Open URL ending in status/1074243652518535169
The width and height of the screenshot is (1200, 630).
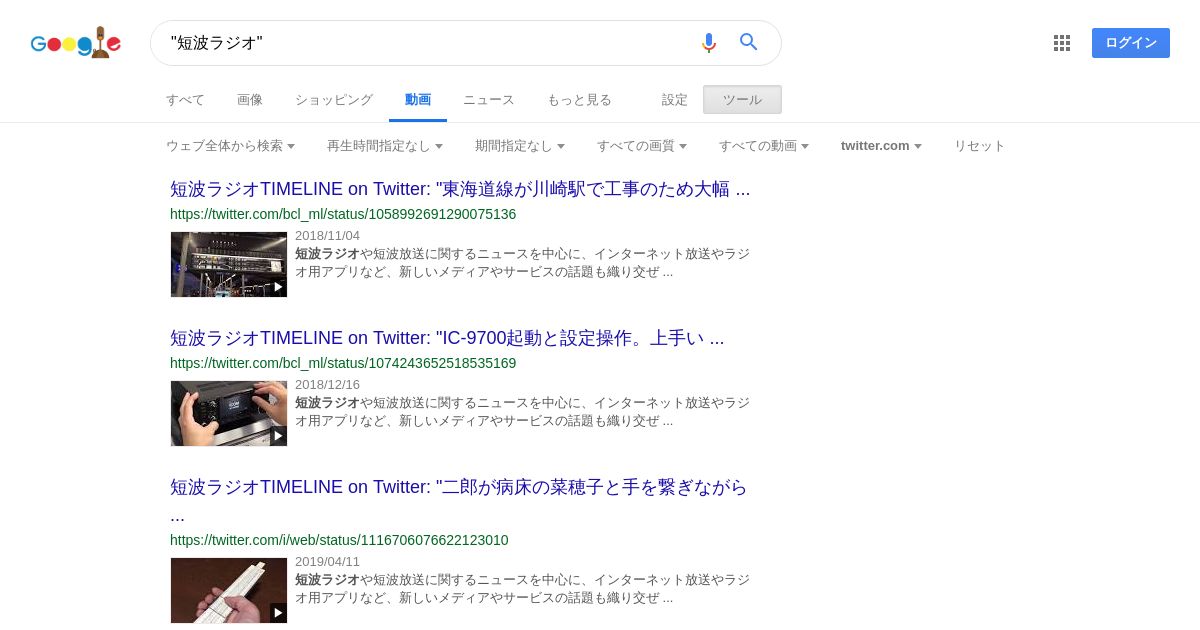(343, 363)
